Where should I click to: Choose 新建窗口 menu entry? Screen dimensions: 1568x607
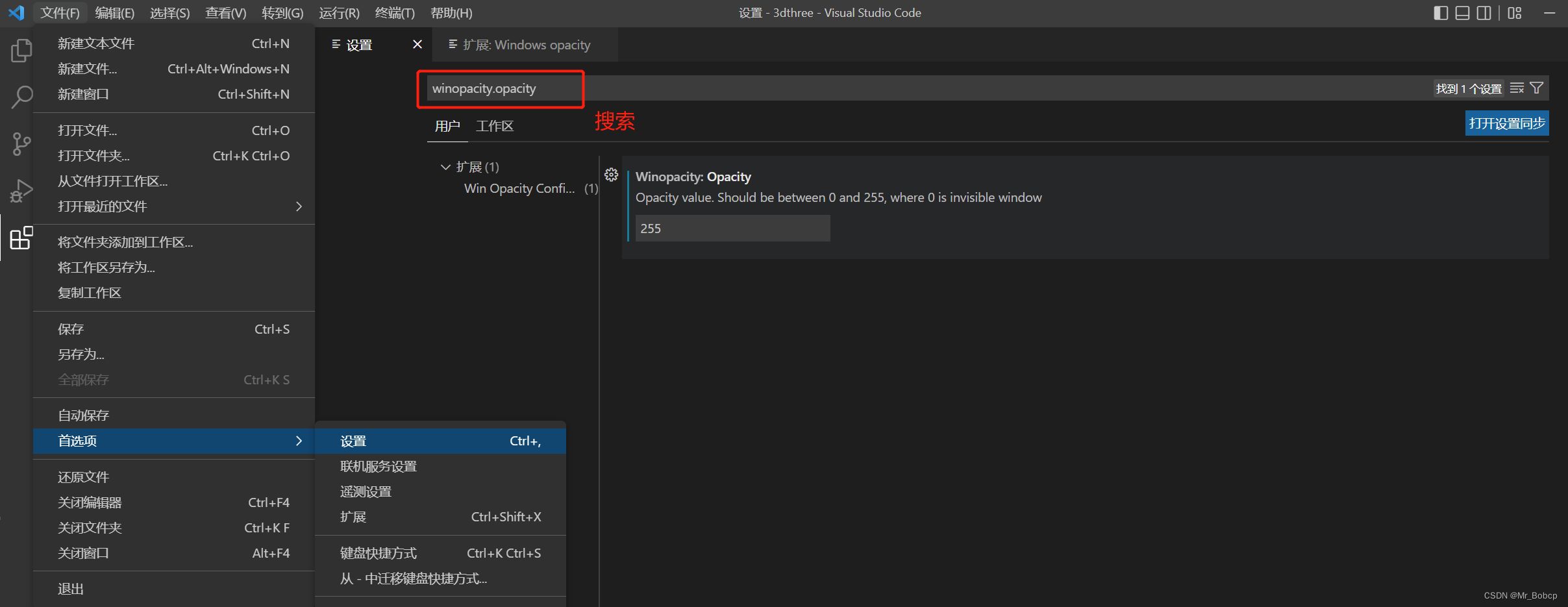point(174,94)
